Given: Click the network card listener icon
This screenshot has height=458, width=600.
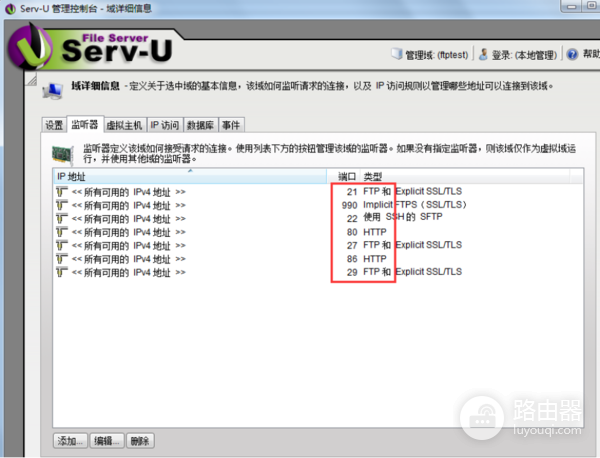Looking at the screenshot, I should click(x=63, y=154).
